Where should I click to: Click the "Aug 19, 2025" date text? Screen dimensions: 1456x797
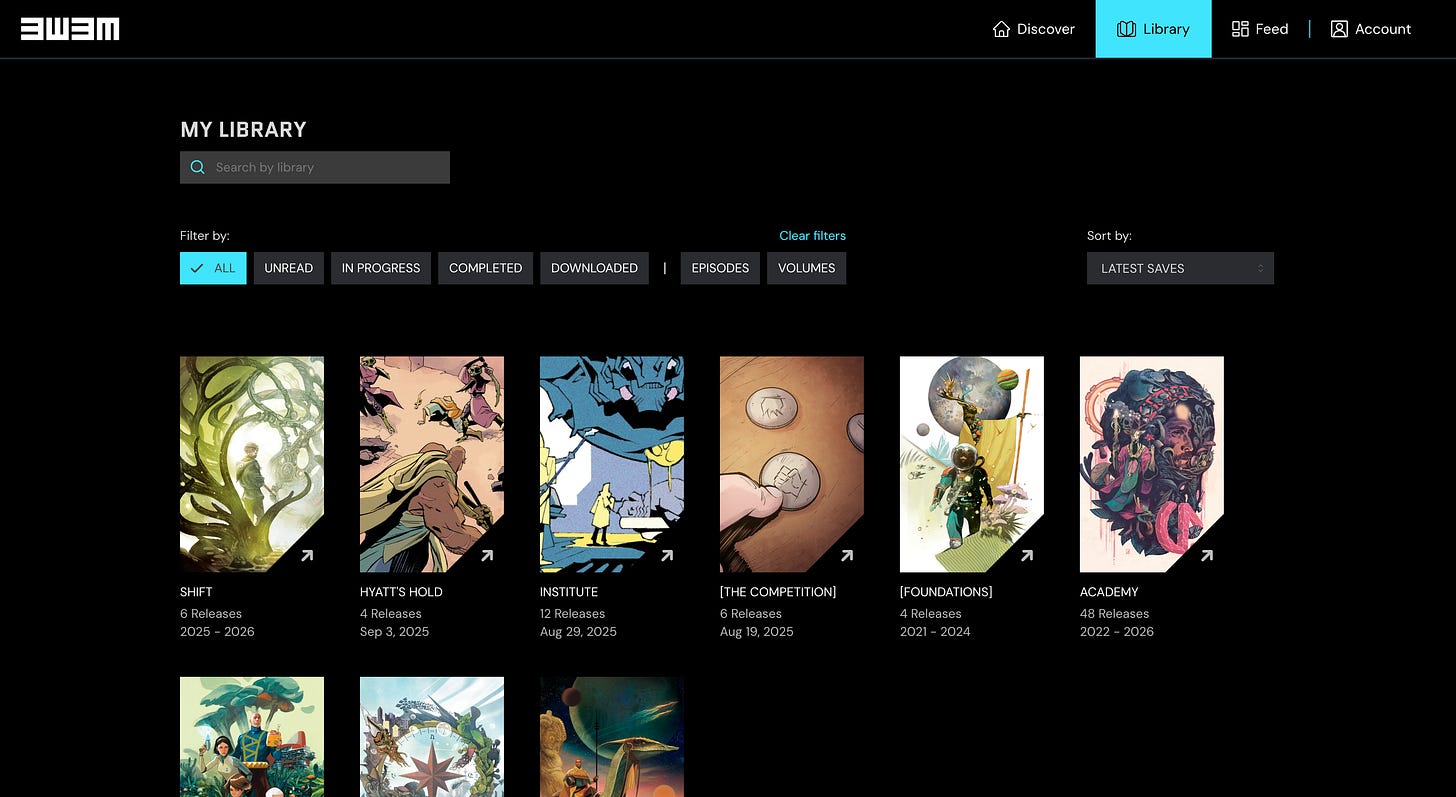[757, 632]
